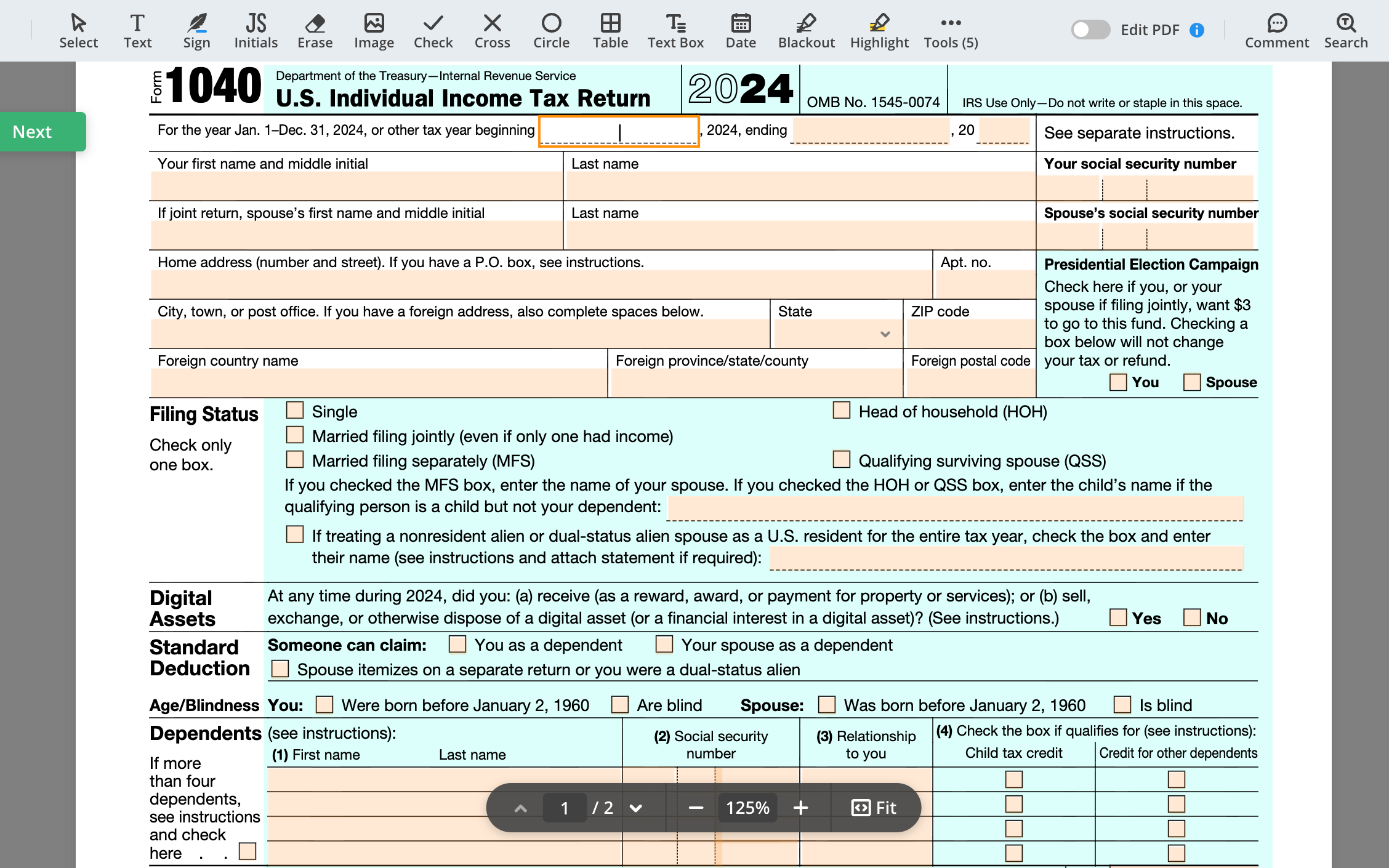Check the Single filing status box
The width and height of the screenshot is (1389, 868).
tap(294, 409)
